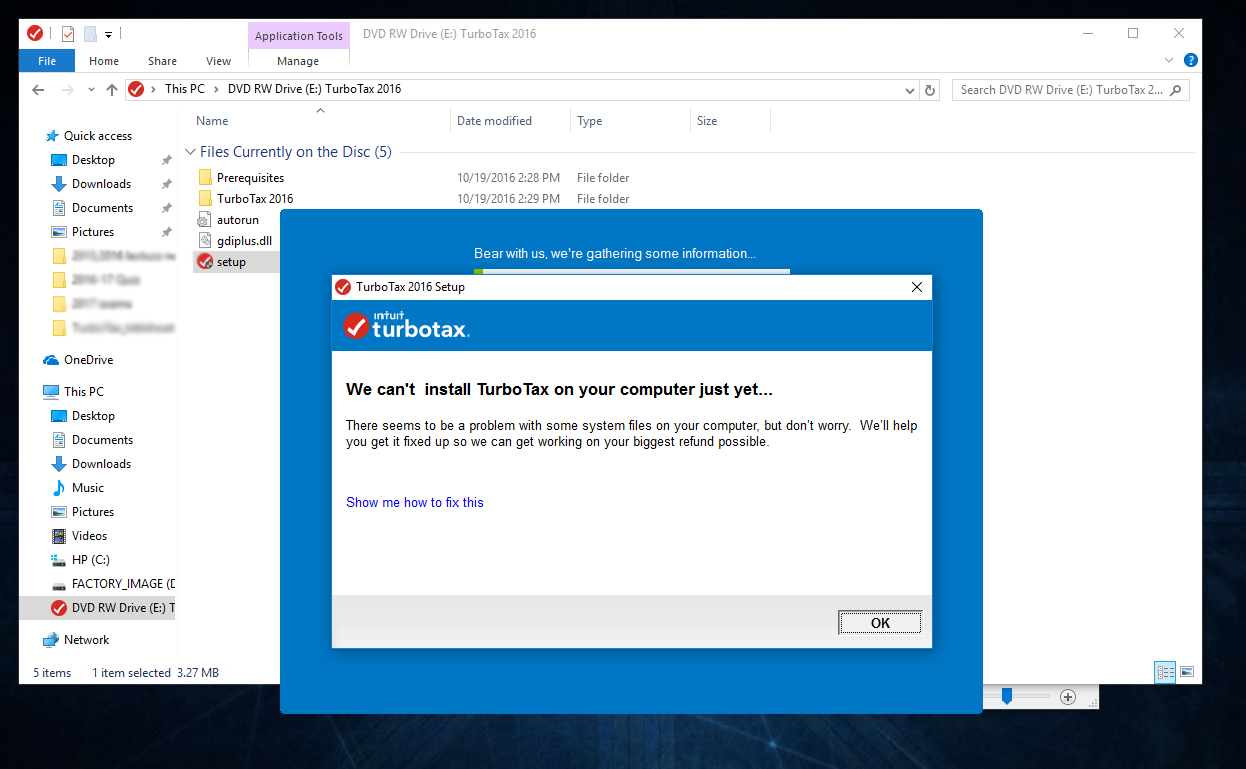Open Documents under This PC
Screen dimensions: 1246x769
[102, 440]
